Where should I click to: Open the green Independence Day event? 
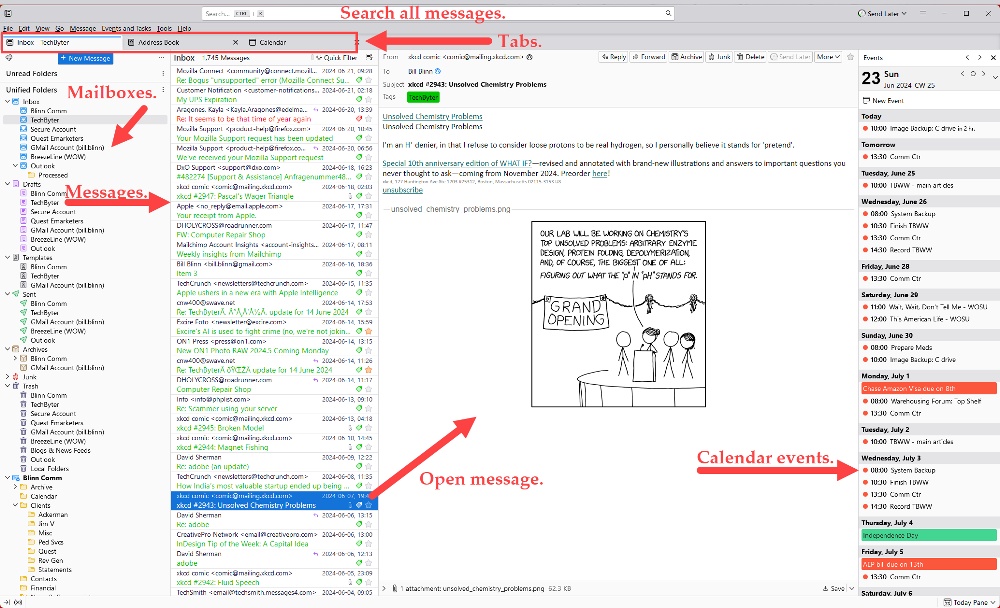928,535
